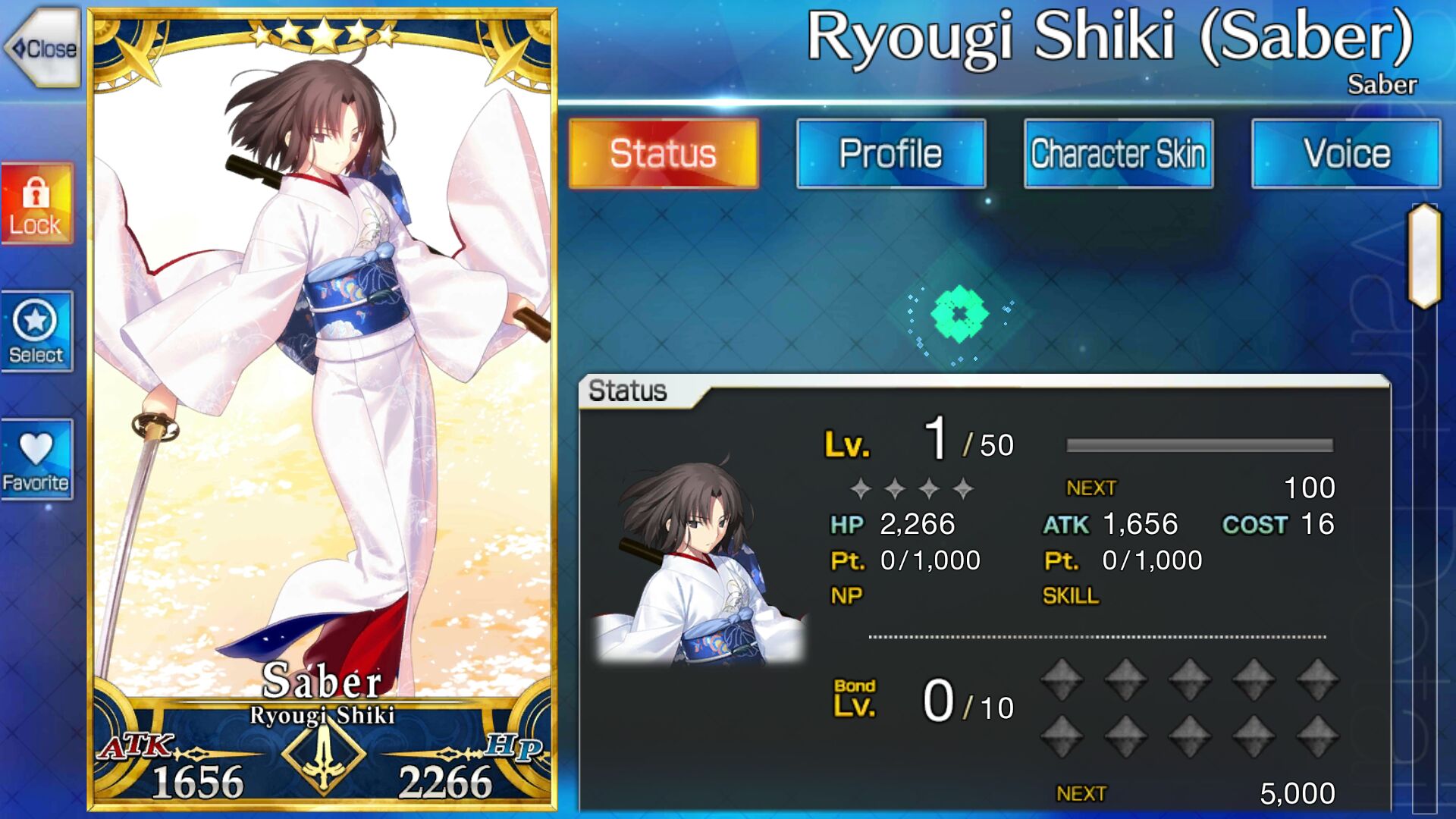Click the servant portrait thumbnail in Status panel
This screenshot has height=819, width=1456.
pos(698,561)
